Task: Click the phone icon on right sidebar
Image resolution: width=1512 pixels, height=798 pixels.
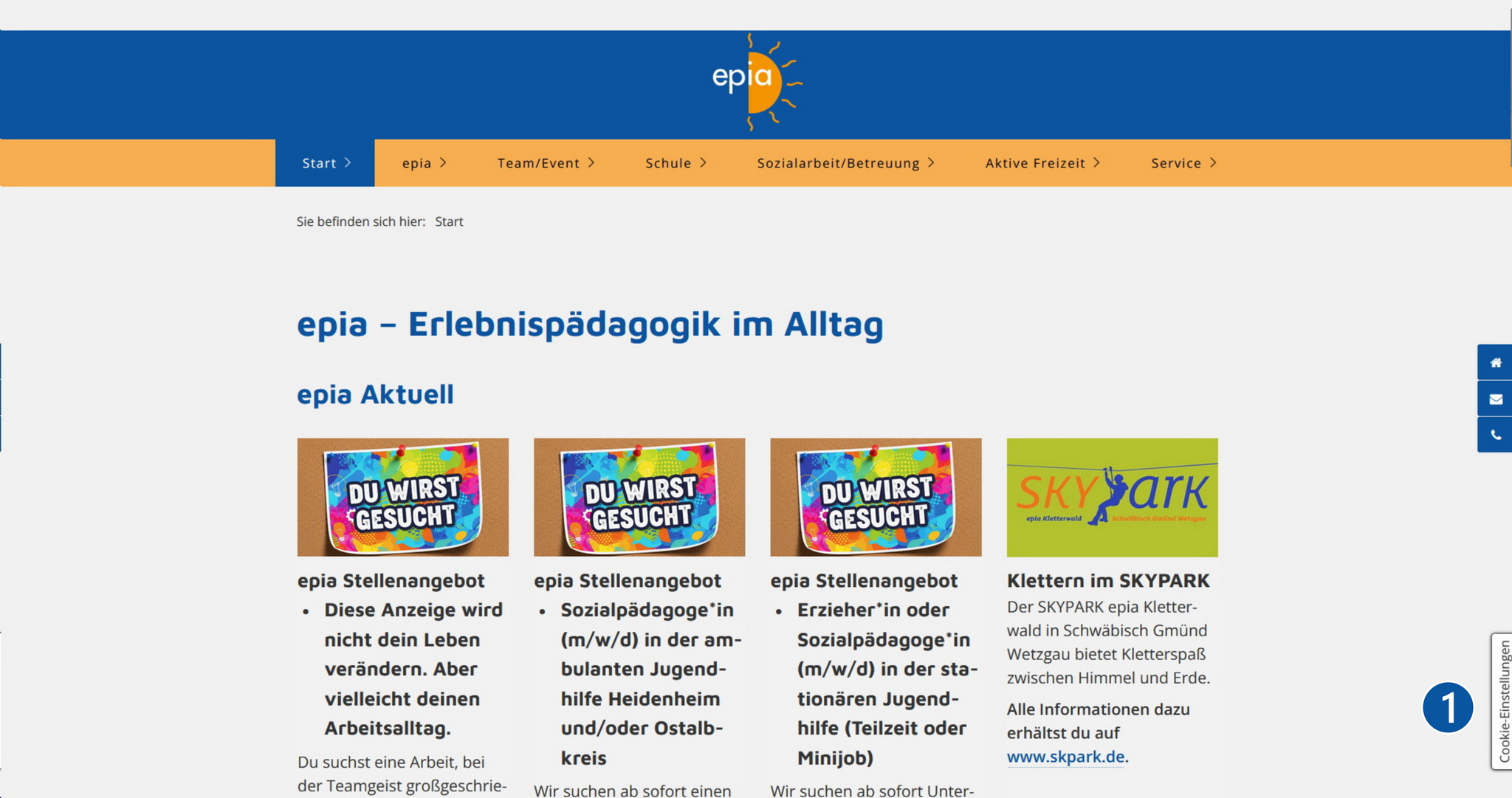Action: pyautogui.click(x=1495, y=435)
